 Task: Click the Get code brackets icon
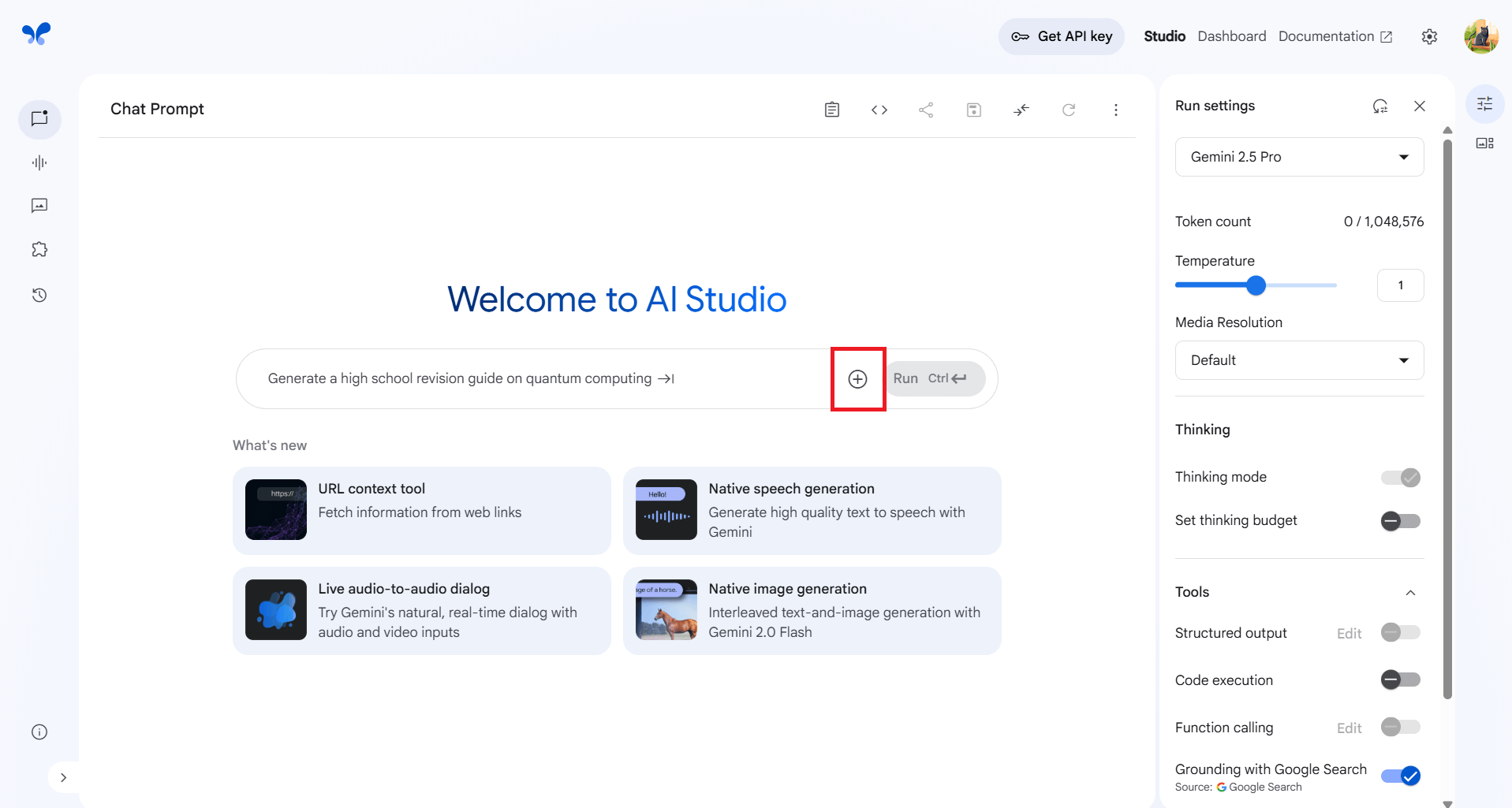click(879, 110)
